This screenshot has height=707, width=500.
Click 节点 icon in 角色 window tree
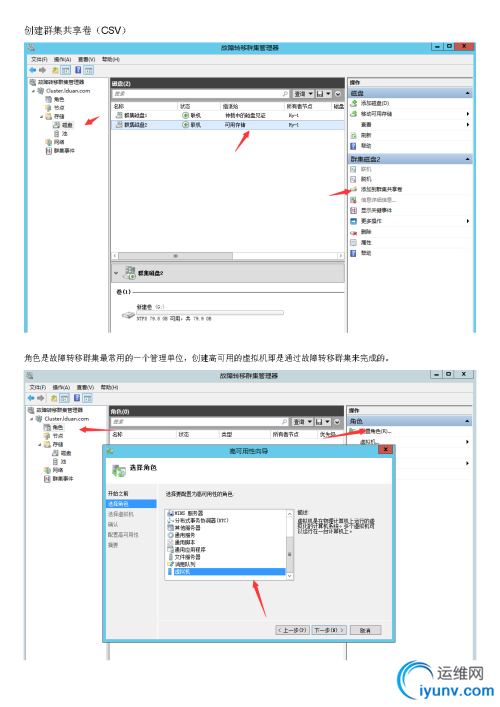tap(47, 436)
